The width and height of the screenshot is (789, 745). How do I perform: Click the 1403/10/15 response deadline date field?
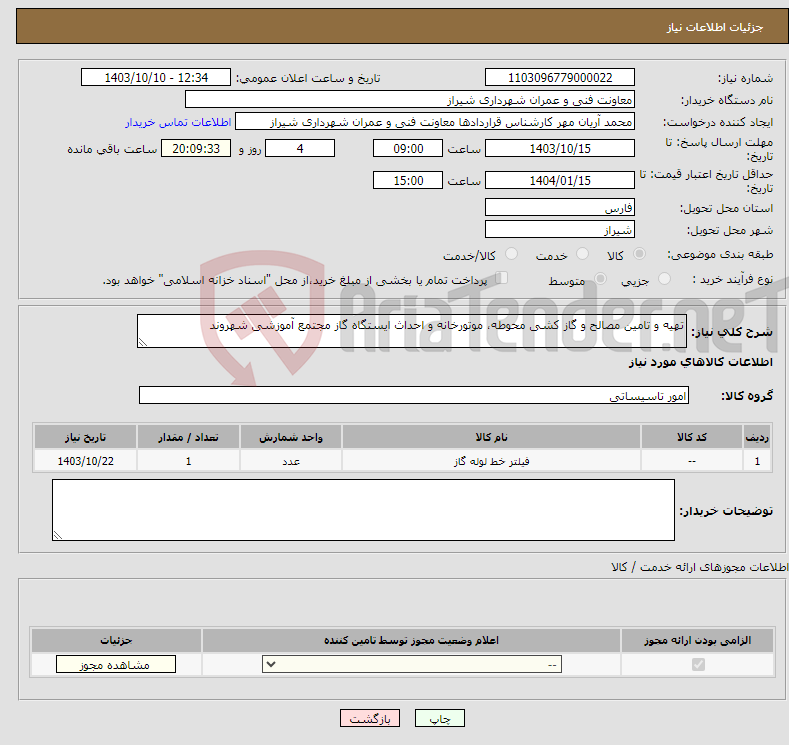pos(560,148)
